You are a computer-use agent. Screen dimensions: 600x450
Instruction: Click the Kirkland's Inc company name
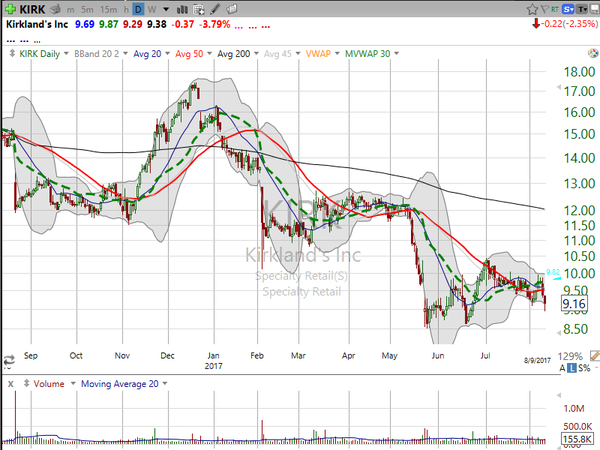click(37, 24)
